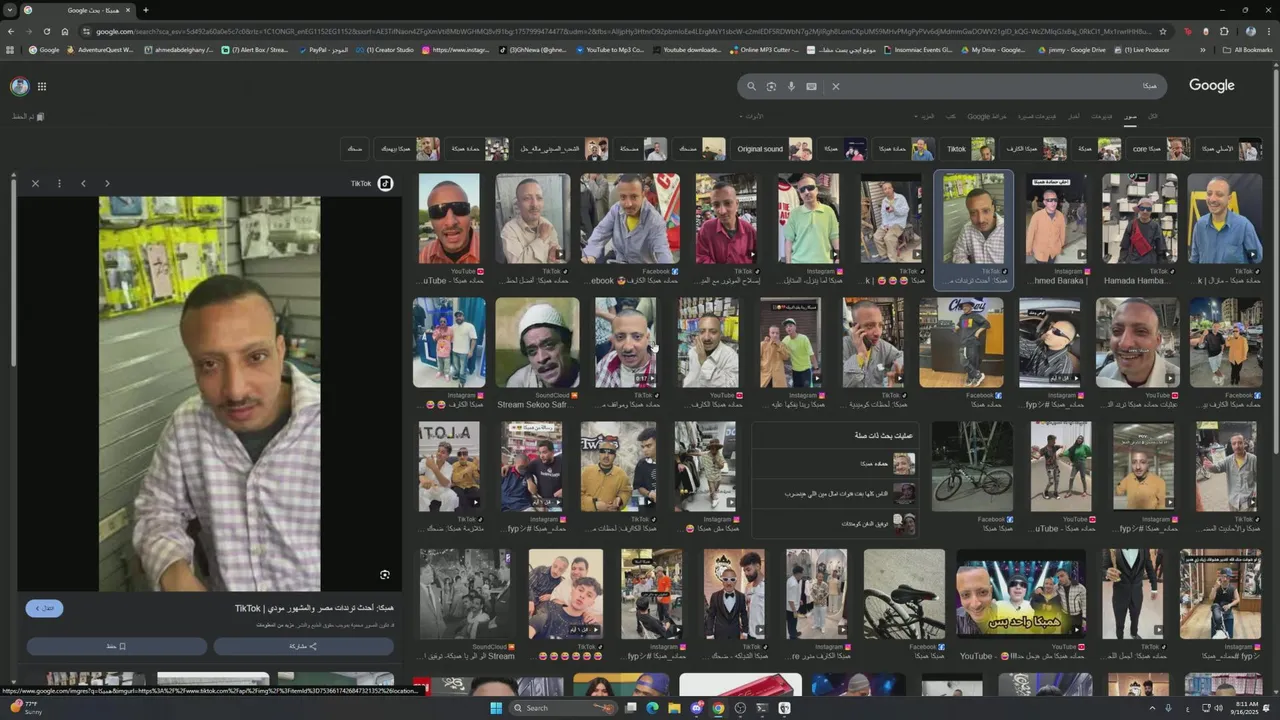This screenshot has width=1280, height=720.
Task: Bookmark this page with the star icon
Action: click(x=1163, y=31)
